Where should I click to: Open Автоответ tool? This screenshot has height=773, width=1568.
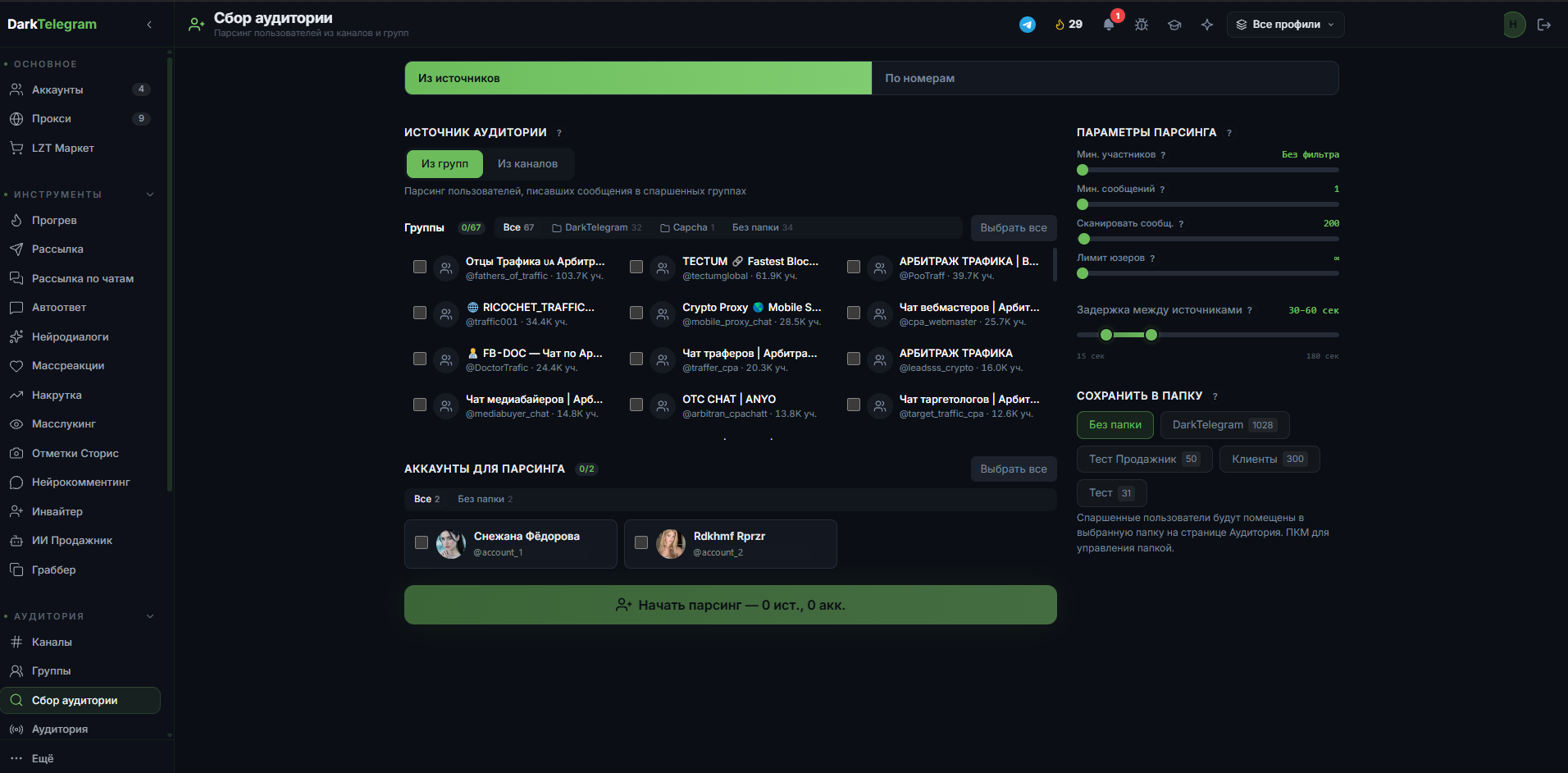pos(80,308)
